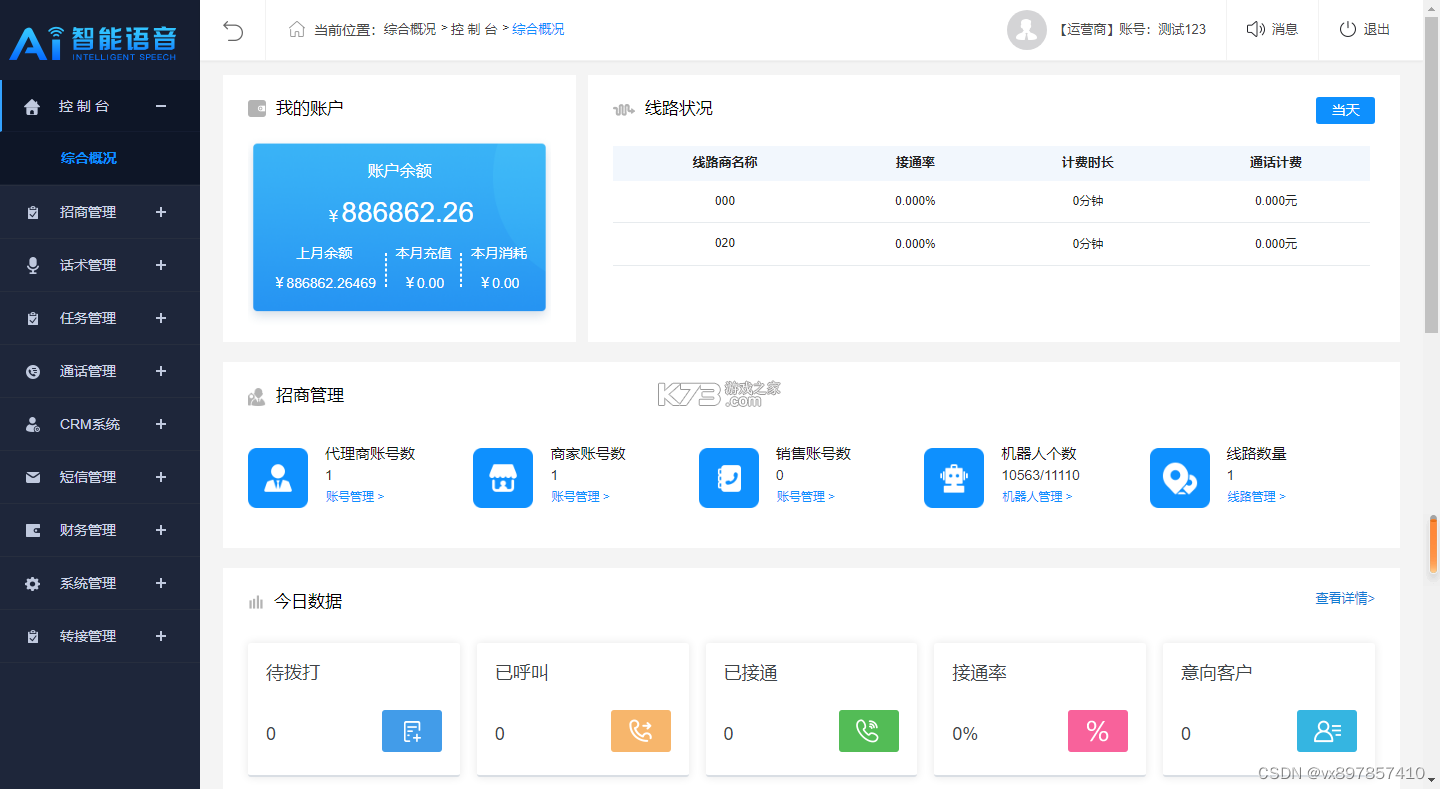Select 综合概况 submenu item

[x=89, y=158]
